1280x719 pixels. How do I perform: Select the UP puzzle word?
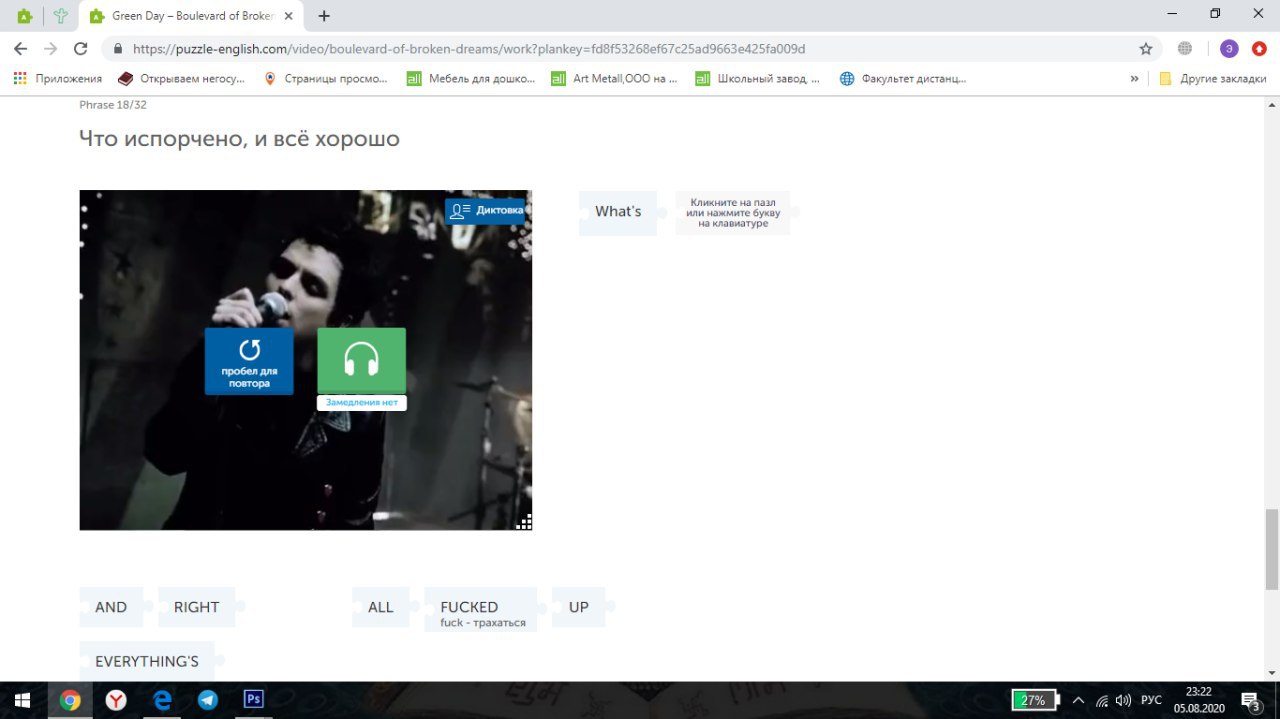(578, 607)
